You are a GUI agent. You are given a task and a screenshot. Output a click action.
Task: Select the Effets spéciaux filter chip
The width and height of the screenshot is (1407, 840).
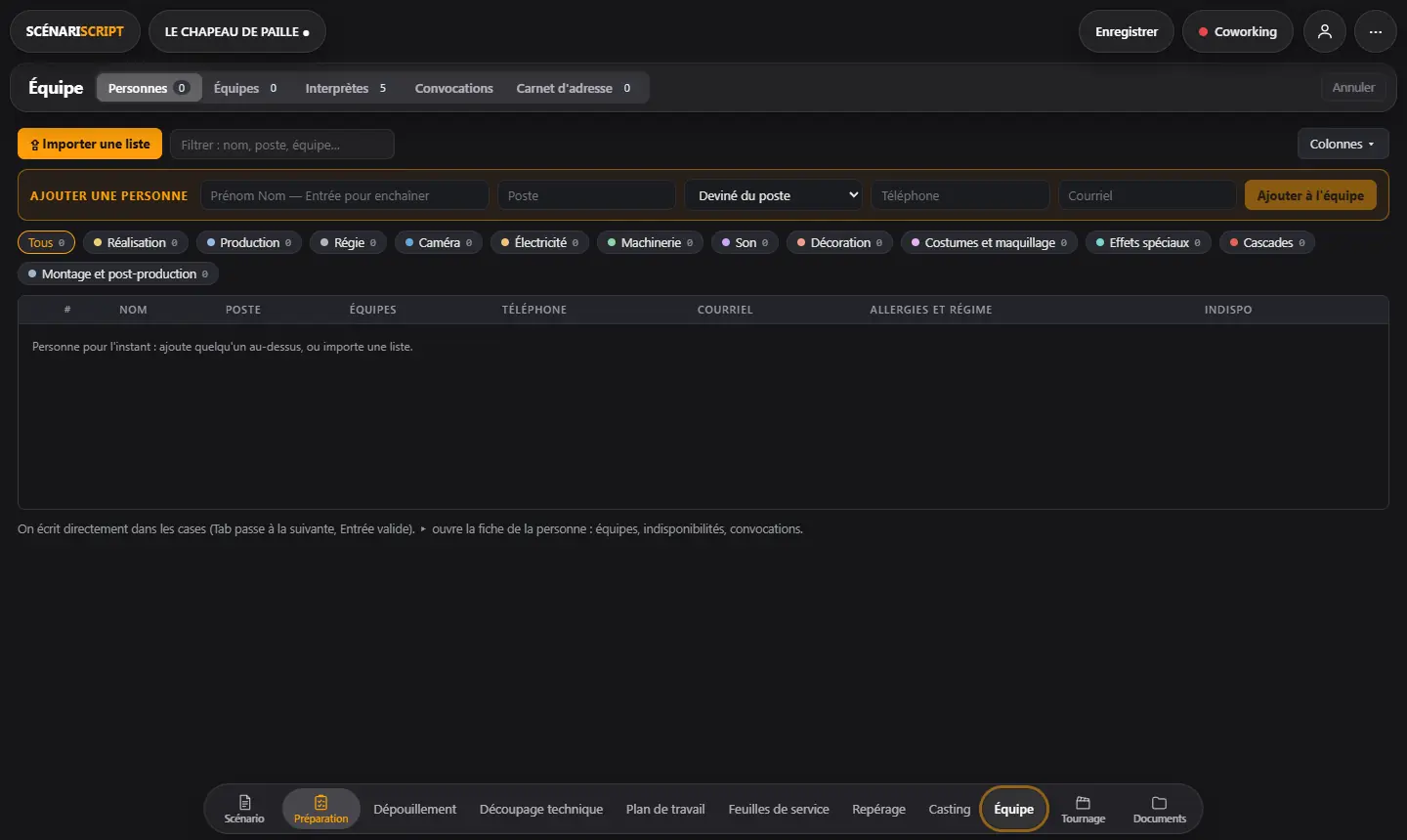pyautogui.click(x=1149, y=242)
